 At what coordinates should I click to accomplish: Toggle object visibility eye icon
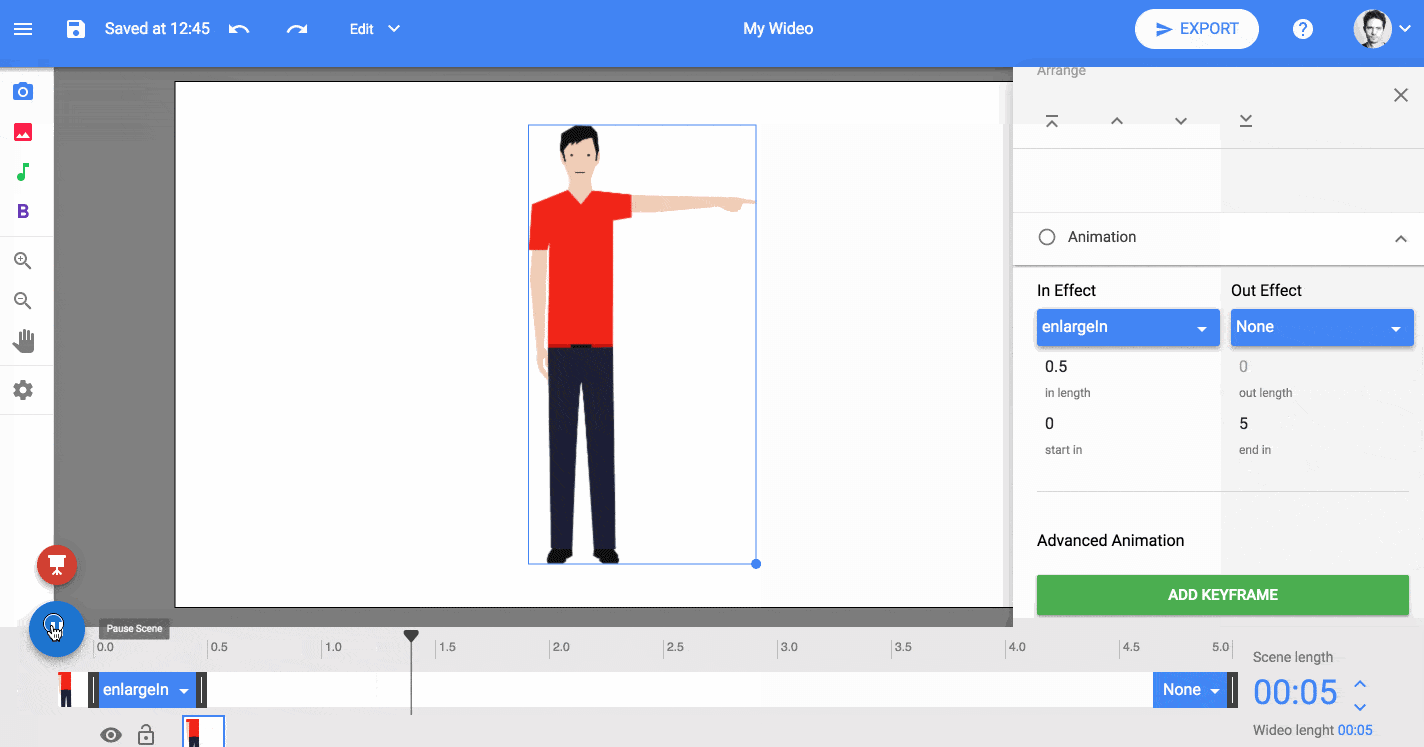111,735
